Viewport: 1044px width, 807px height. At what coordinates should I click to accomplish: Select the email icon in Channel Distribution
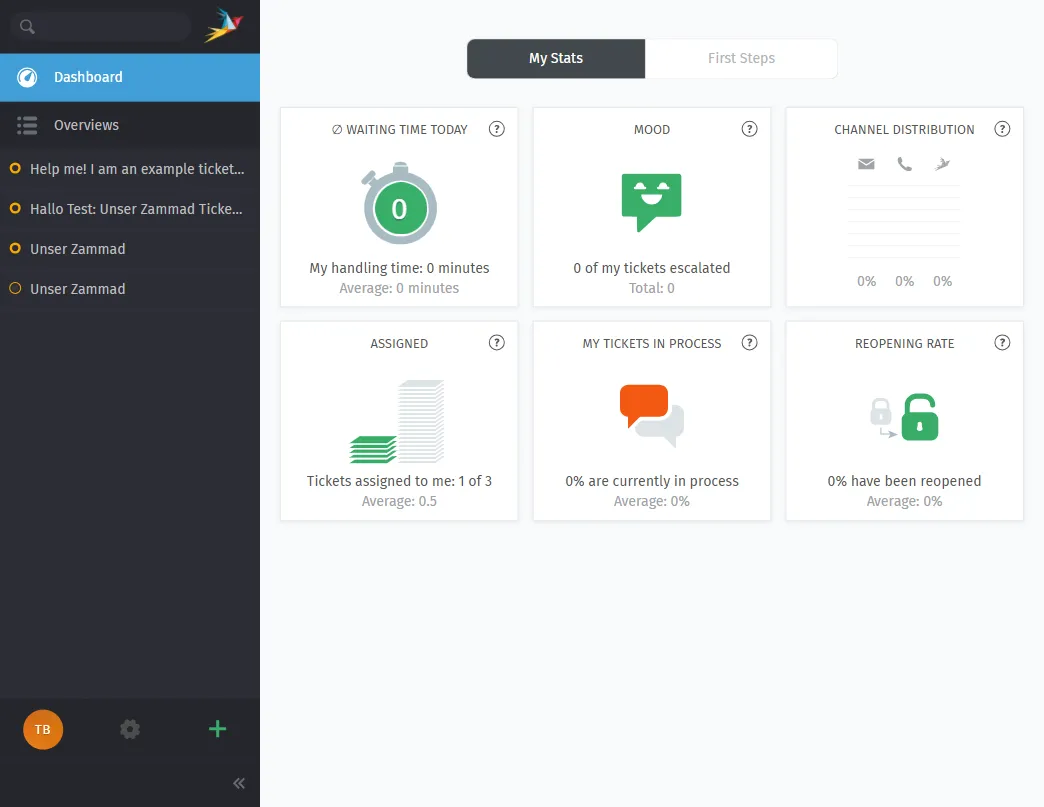(x=866, y=163)
